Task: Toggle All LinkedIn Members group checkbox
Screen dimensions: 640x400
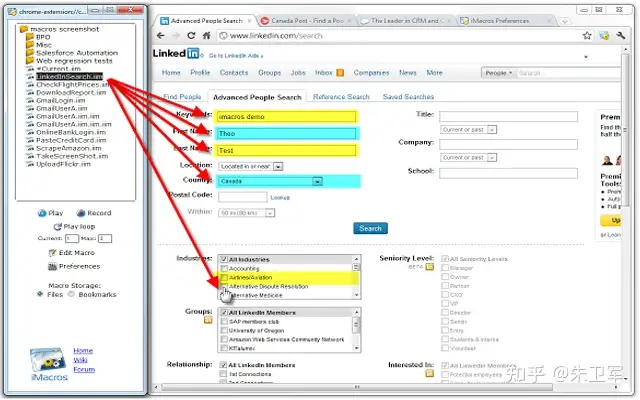Action: point(224,313)
